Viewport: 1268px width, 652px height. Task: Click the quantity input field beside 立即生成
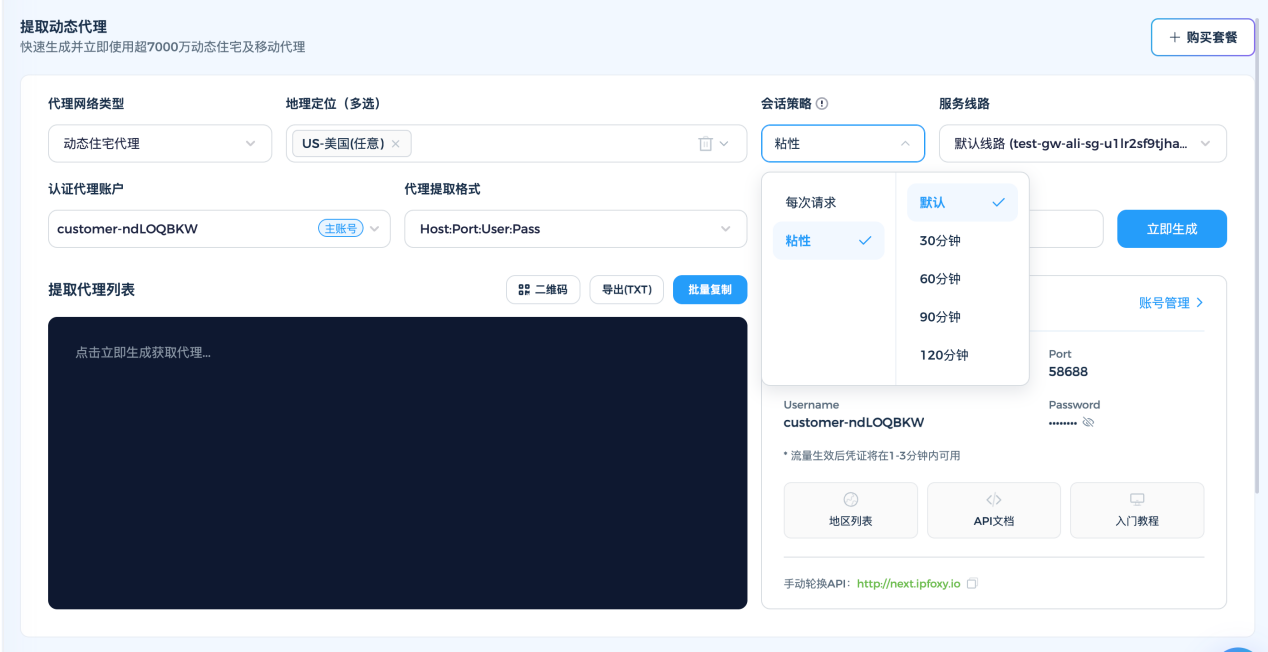1066,229
